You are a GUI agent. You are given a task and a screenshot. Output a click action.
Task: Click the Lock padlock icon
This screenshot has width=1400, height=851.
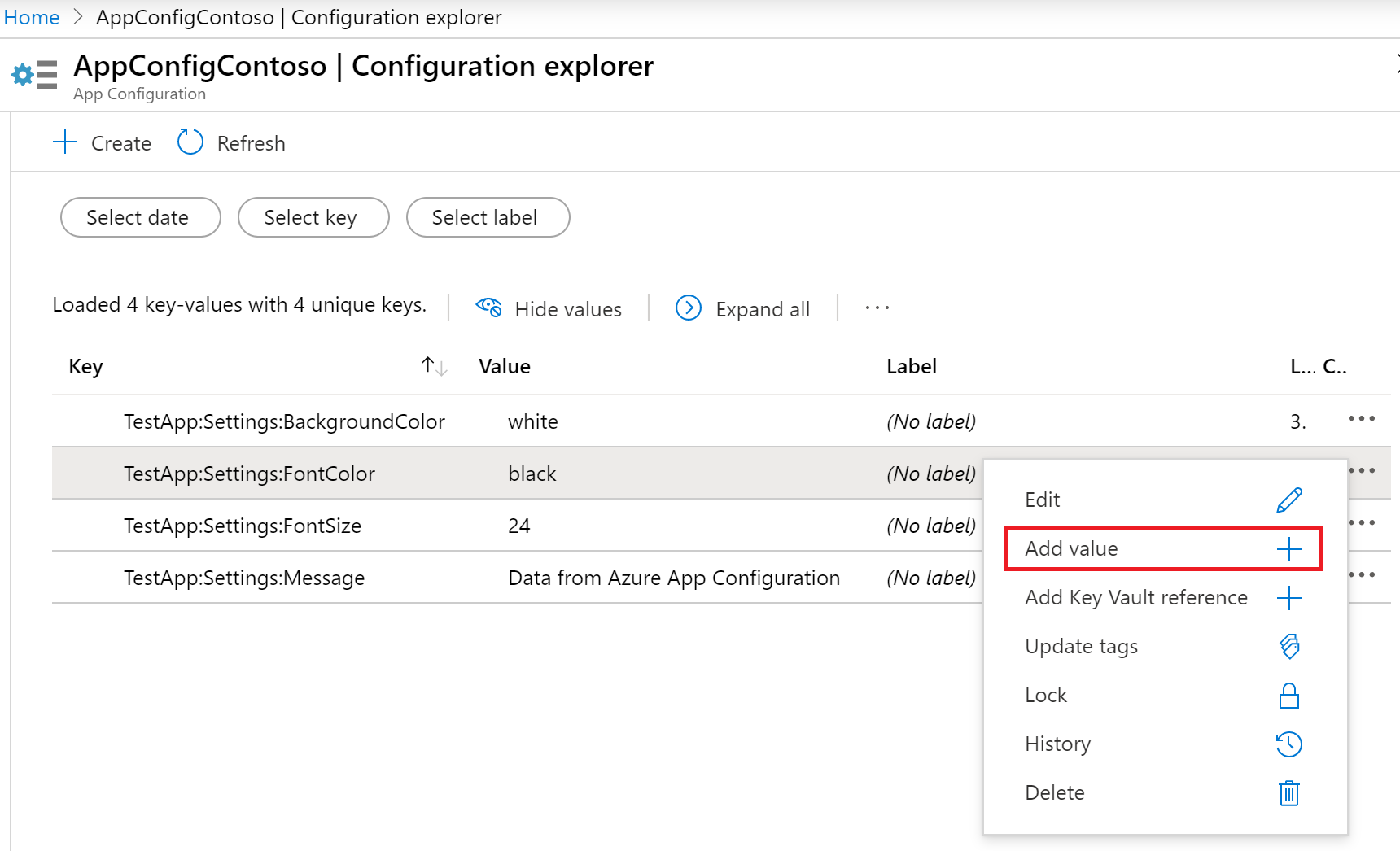(x=1289, y=696)
